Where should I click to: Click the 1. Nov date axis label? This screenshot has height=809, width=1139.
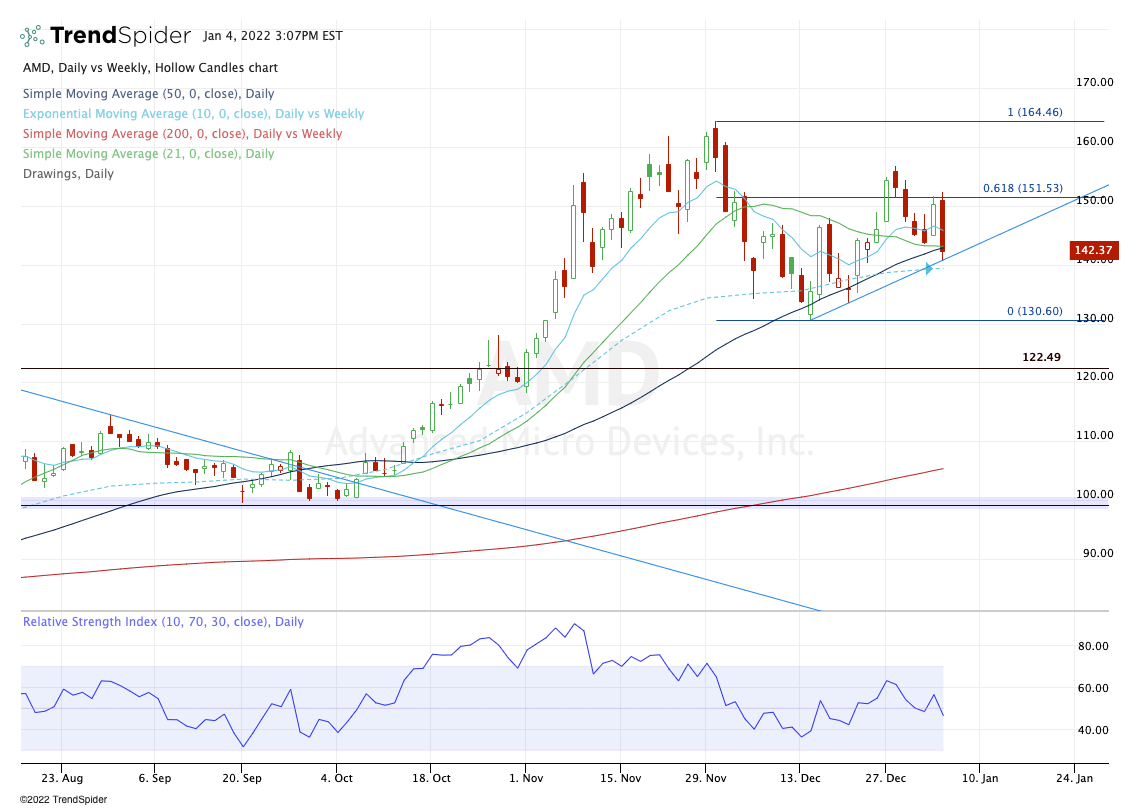coord(526,778)
